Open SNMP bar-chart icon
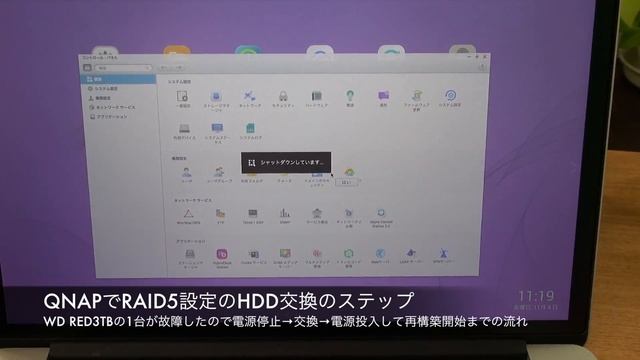 point(285,213)
